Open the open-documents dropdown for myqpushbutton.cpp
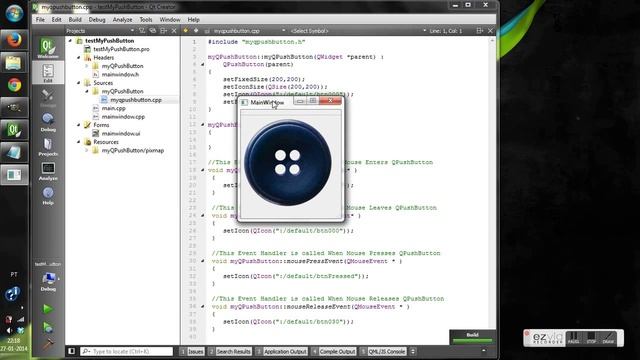Image resolution: width=640 pixels, height=360 pixels. click(283, 31)
